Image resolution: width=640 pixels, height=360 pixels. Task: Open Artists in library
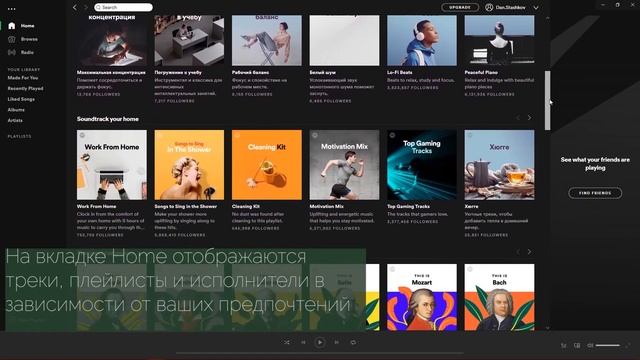click(15, 120)
